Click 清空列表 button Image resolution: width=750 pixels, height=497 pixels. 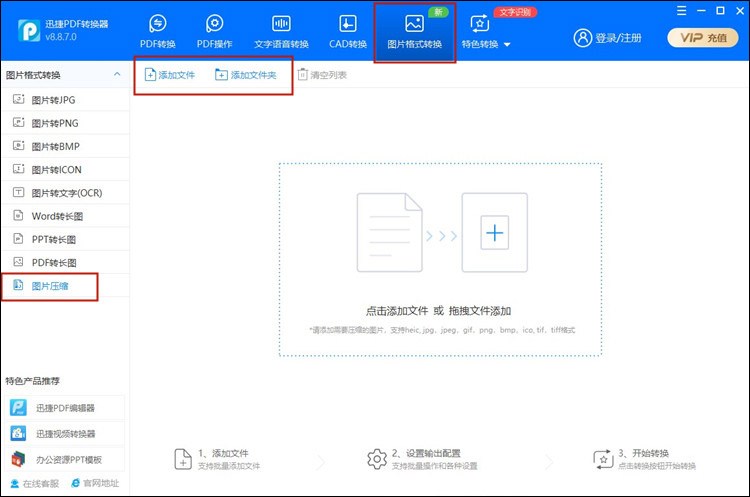pyautogui.click(x=322, y=75)
